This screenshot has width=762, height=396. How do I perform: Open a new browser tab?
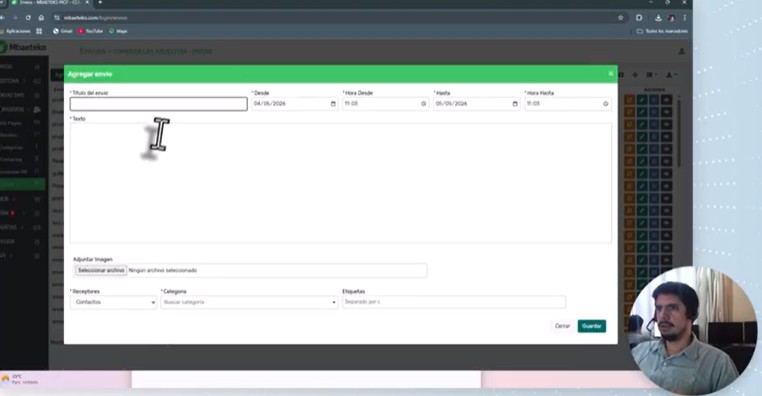coord(100,2)
